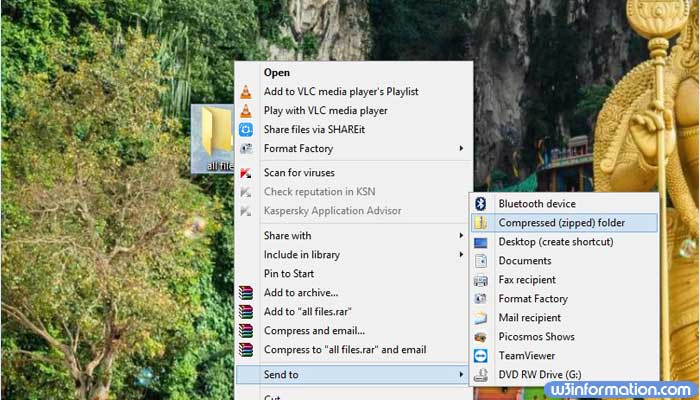Choose Send to in context menu
The width and height of the screenshot is (700, 400).
pos(353,375)
